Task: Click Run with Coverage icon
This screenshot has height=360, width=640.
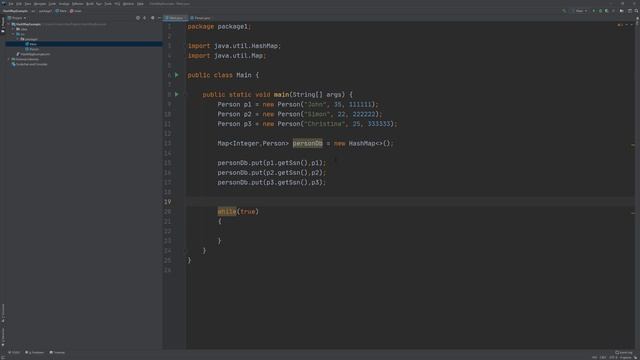Action: 607,11
